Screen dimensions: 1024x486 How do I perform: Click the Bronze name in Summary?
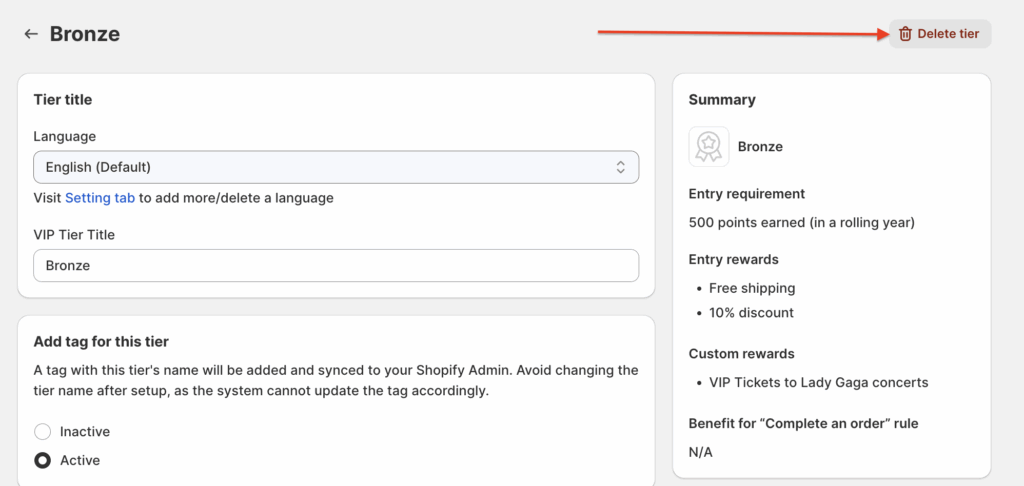[760, 147]
